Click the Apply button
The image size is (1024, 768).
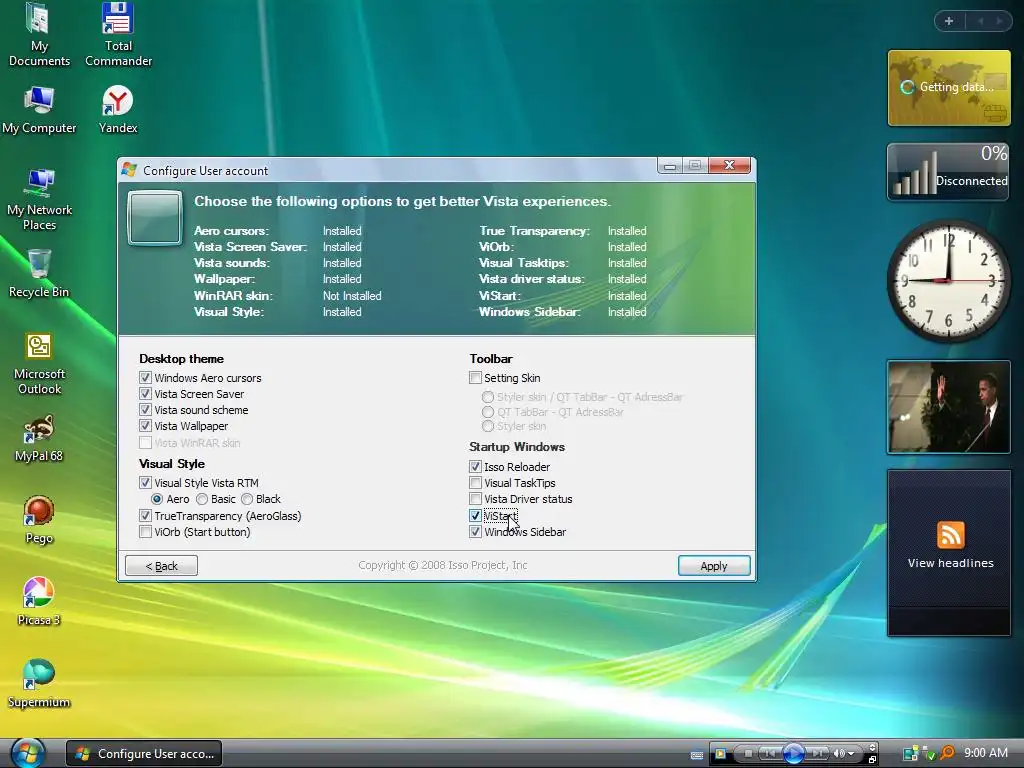tap(714, 566)
